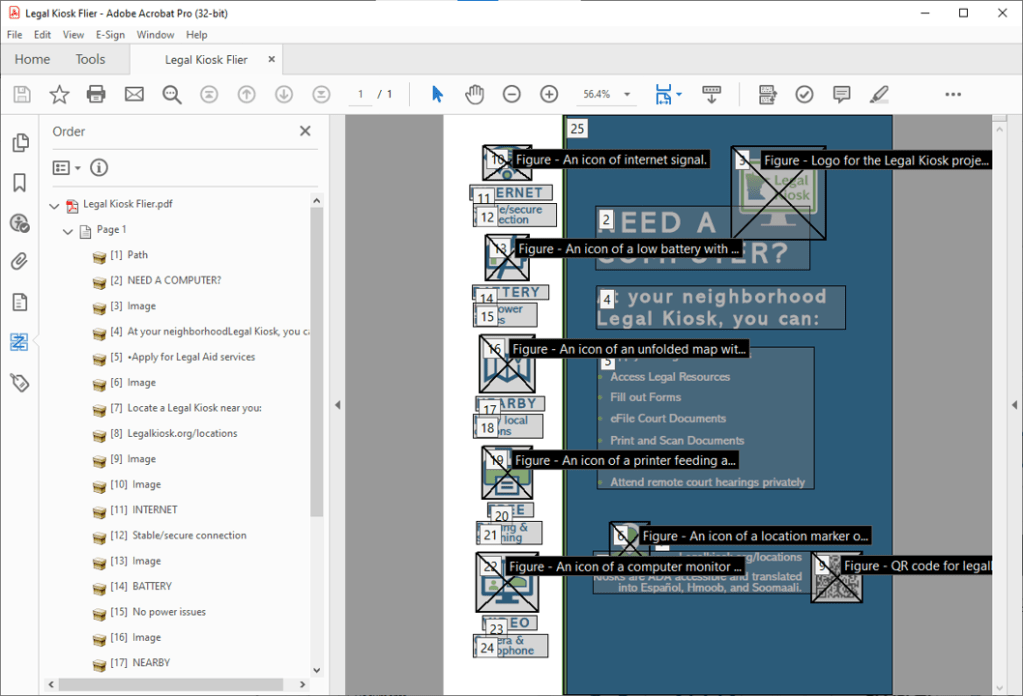
Task: Switch to the Tools tab
Action: (90, 59)
